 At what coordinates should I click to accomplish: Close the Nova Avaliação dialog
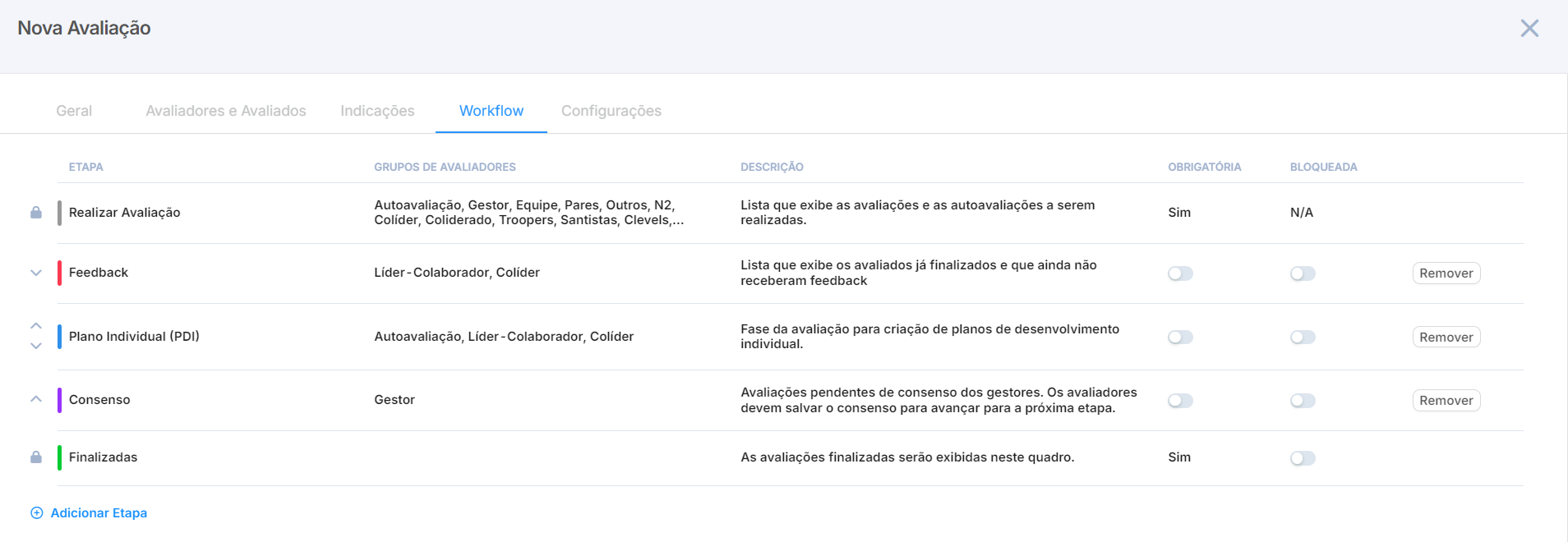pos(1529,29)
